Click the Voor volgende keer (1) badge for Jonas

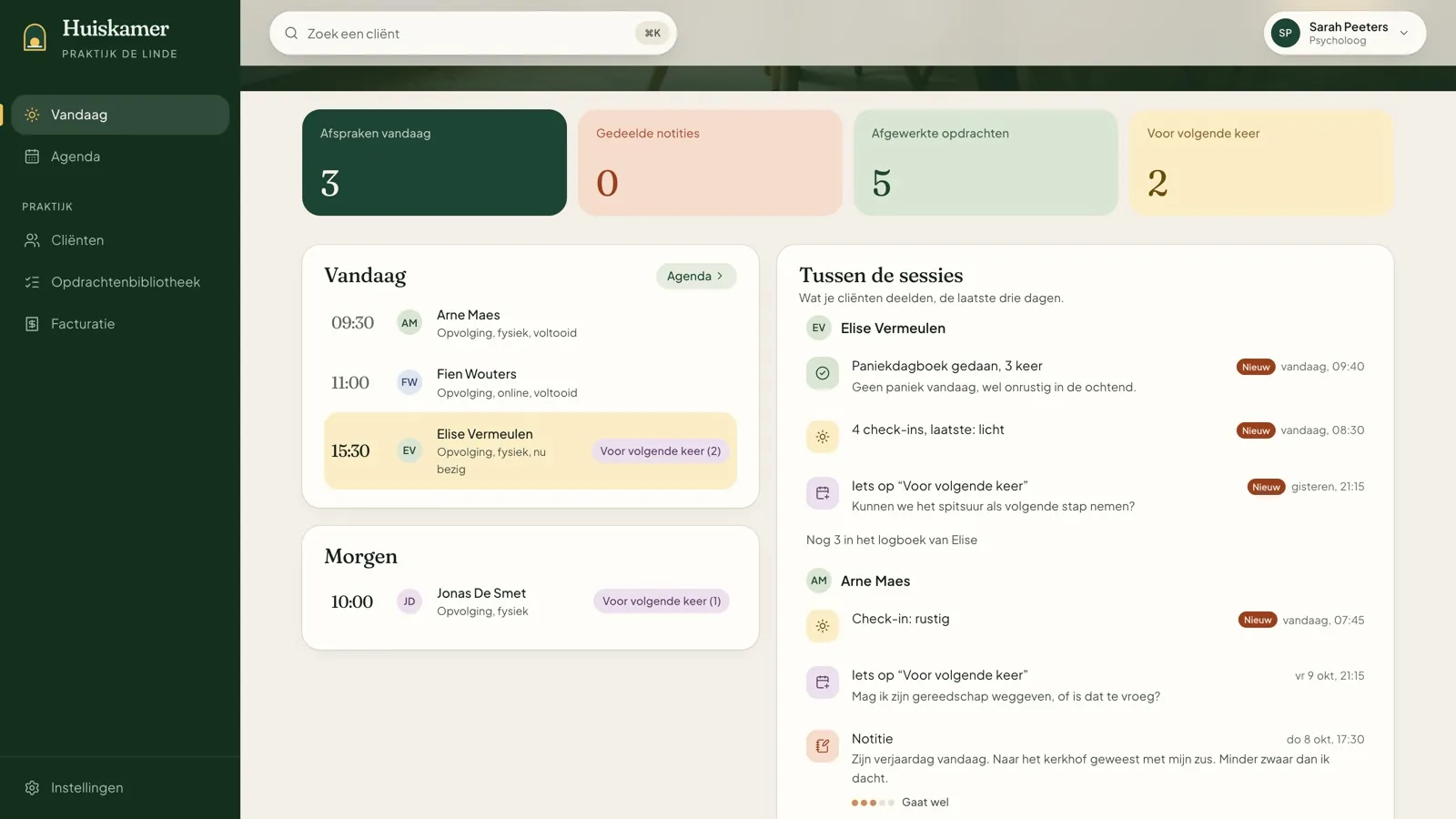662,602
